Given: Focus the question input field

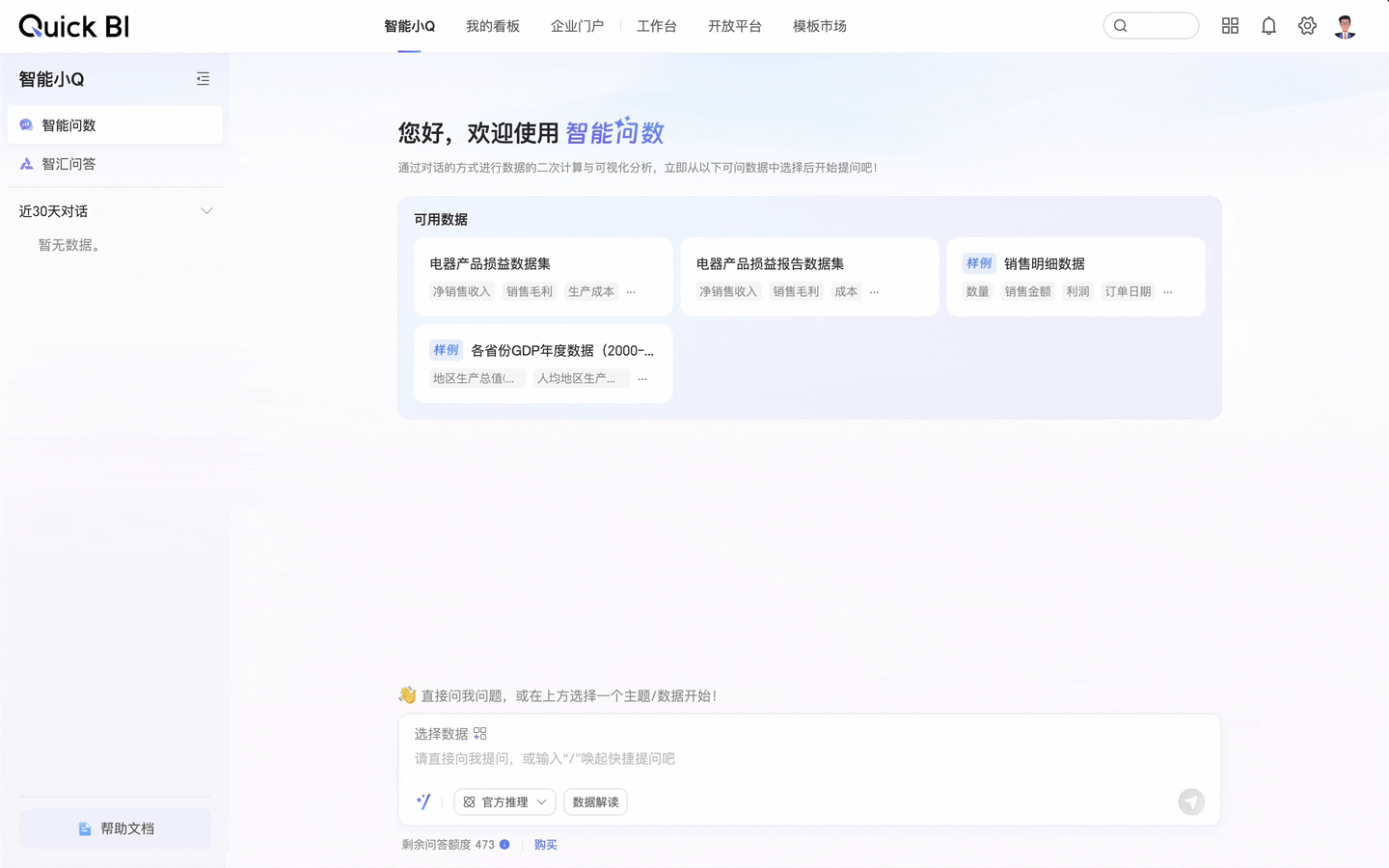Looking at the screenshot, I should tap(809, 759).
